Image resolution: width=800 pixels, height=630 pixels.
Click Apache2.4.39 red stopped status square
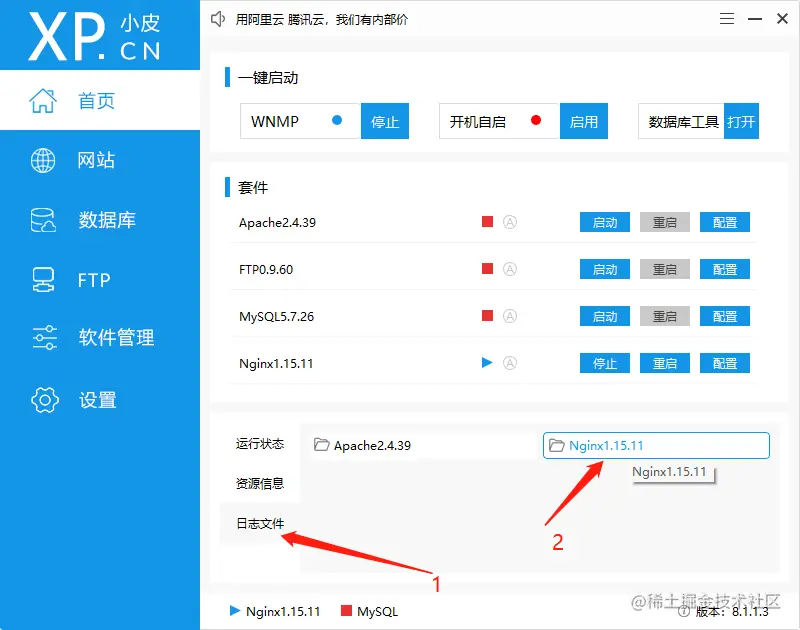pyautogui.click(x=487, y=221)
